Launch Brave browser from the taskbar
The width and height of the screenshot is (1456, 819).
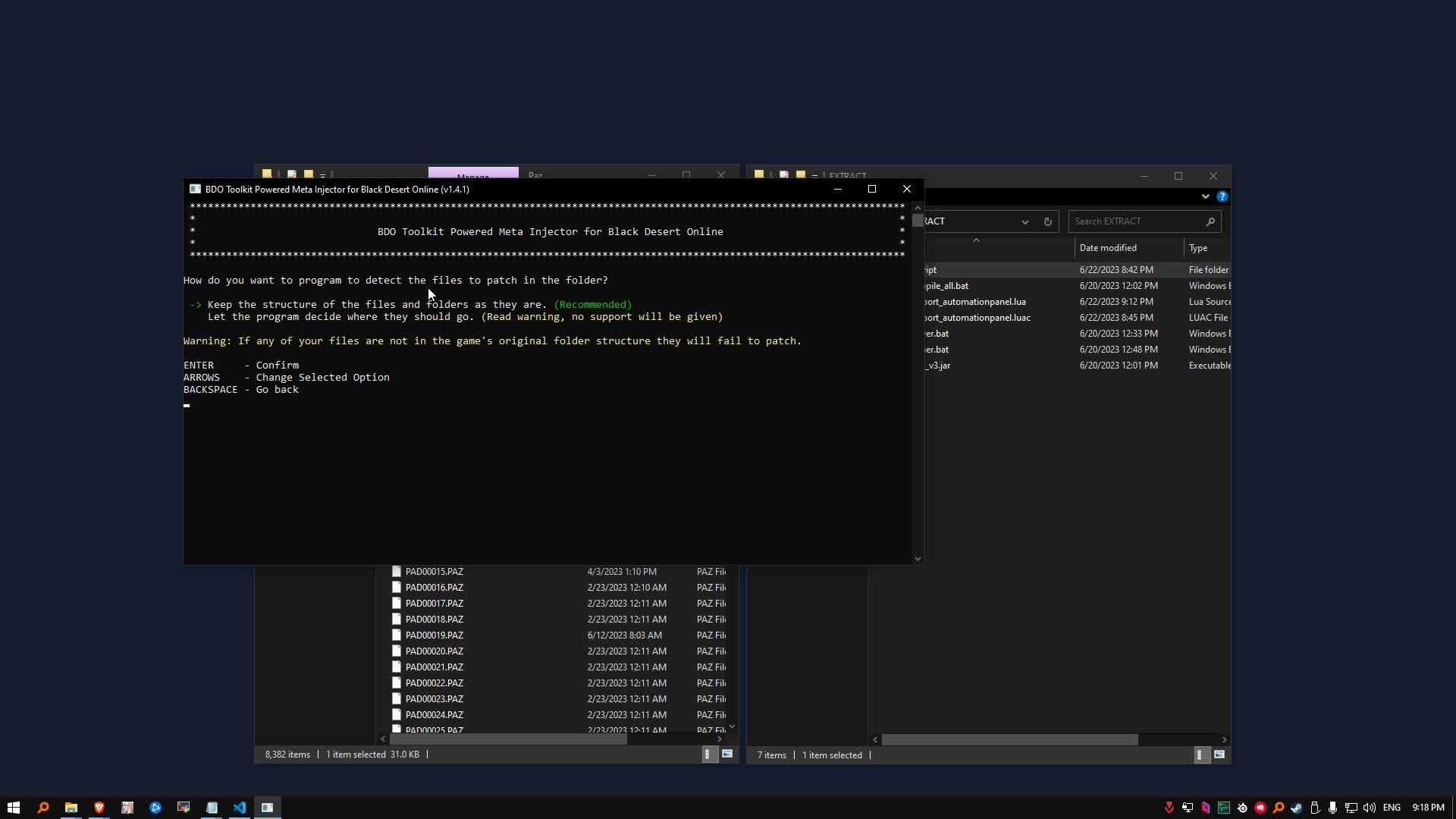(x=99, y=808)
